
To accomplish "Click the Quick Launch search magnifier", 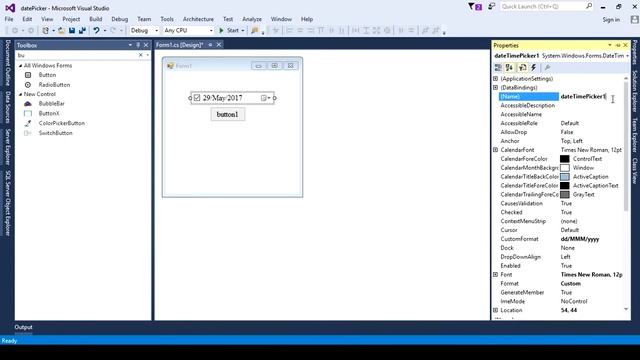I will (x=589, y=6).
